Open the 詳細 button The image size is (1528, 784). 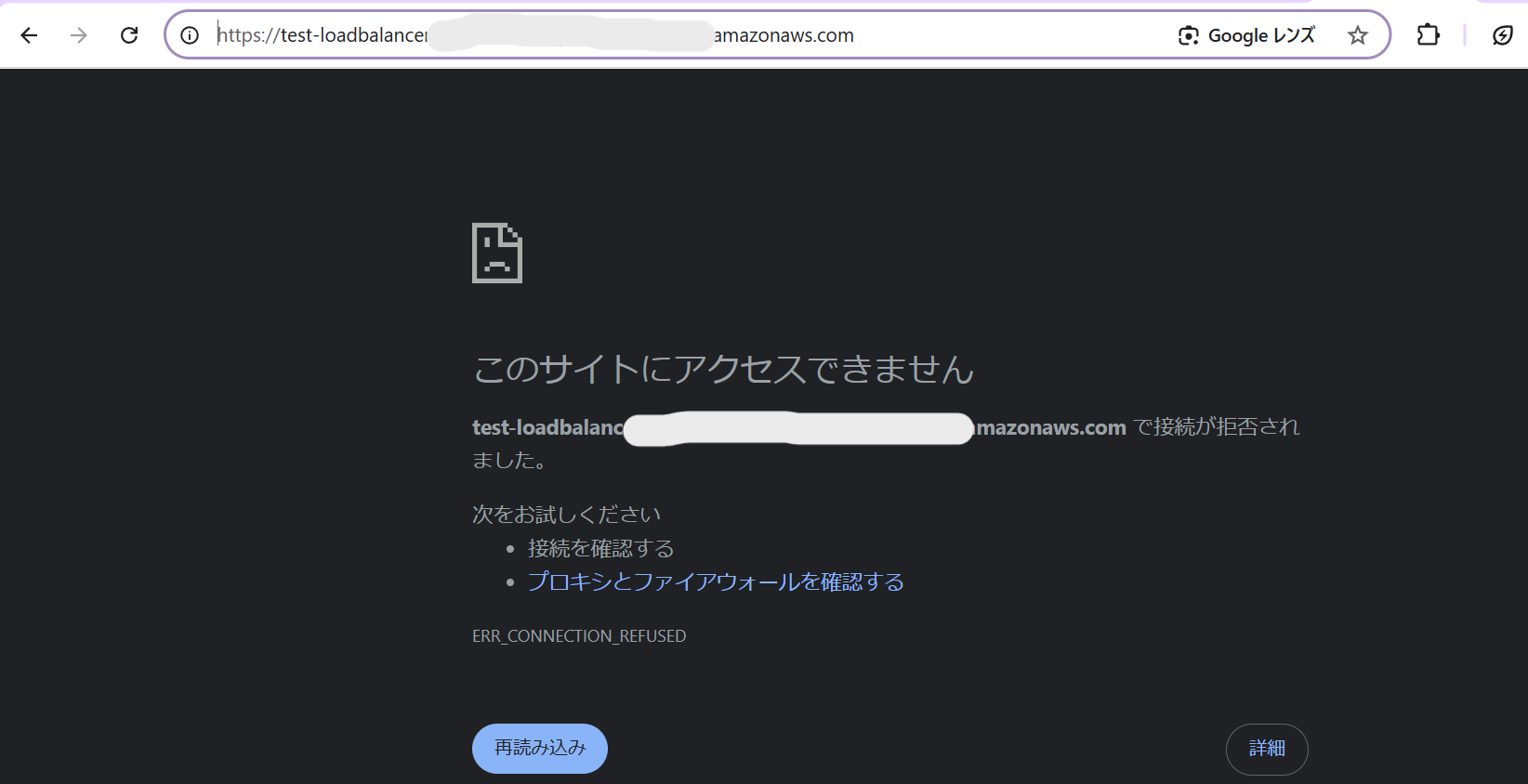pyautogui.click(x=1267, y=749)
